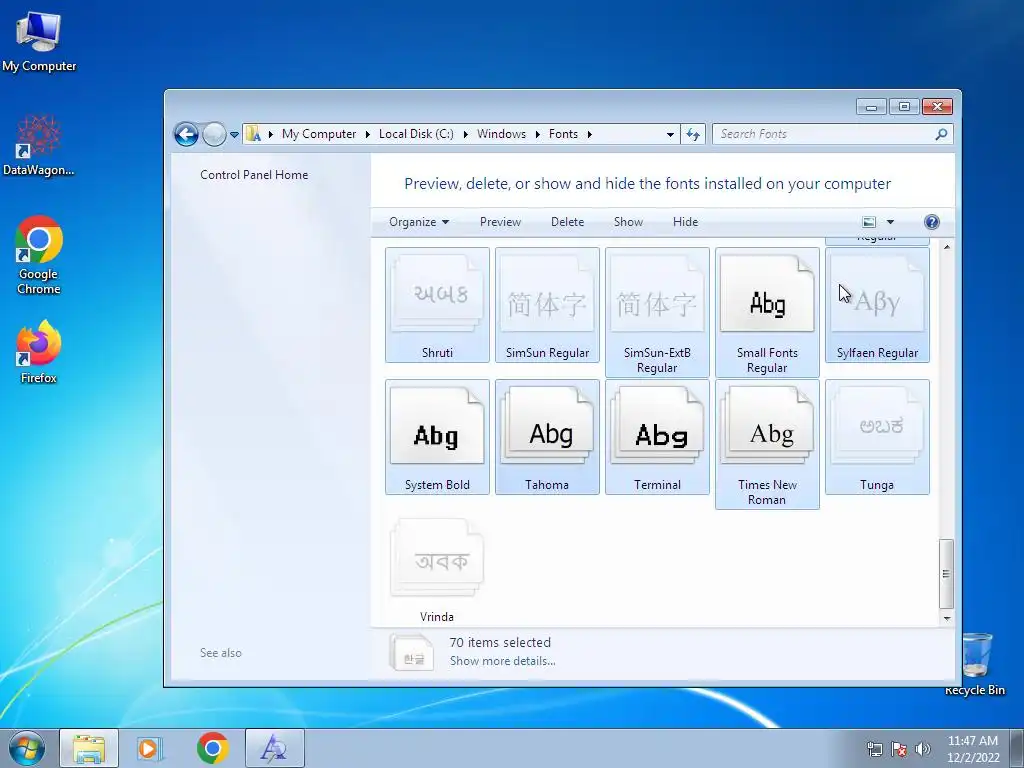
Task: Click the address bar folder icon
Action: (x=253, y=135)
